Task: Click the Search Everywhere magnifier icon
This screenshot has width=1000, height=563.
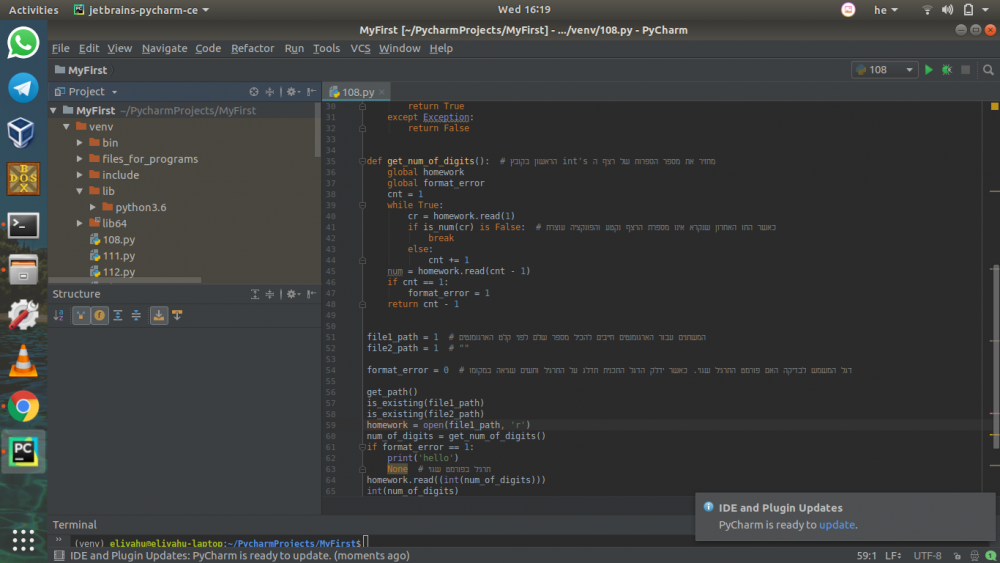Action: point(986,70)
